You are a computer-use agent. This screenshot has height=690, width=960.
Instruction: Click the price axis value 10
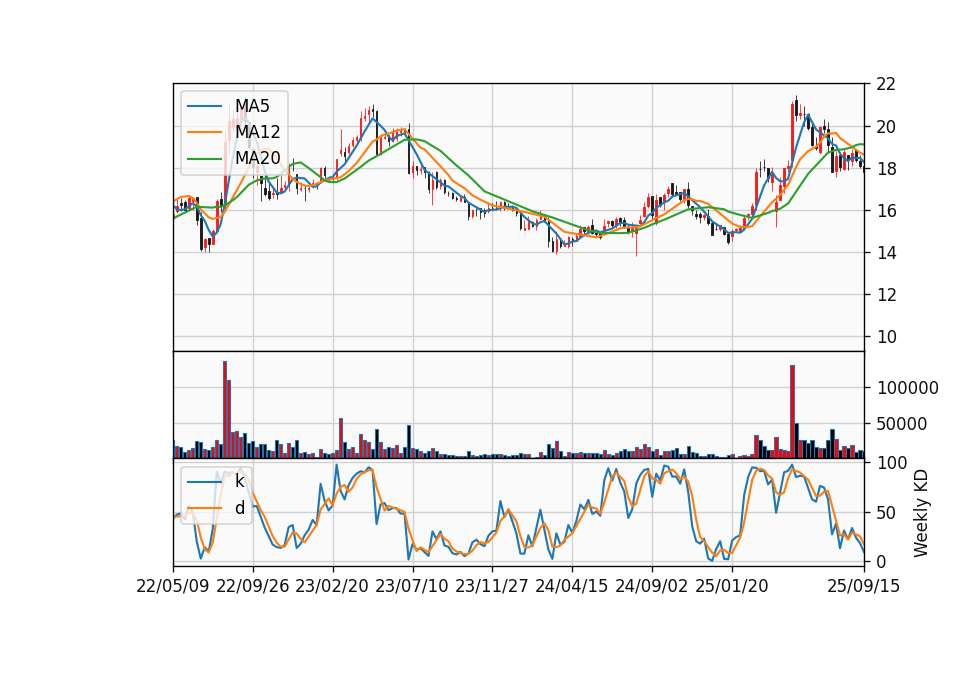click(x=886, y=336)
